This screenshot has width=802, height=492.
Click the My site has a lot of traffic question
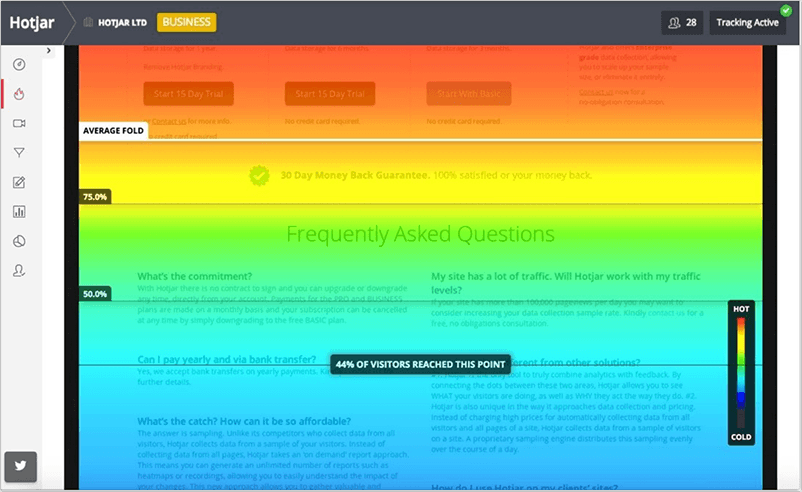[x=566, y=283]
